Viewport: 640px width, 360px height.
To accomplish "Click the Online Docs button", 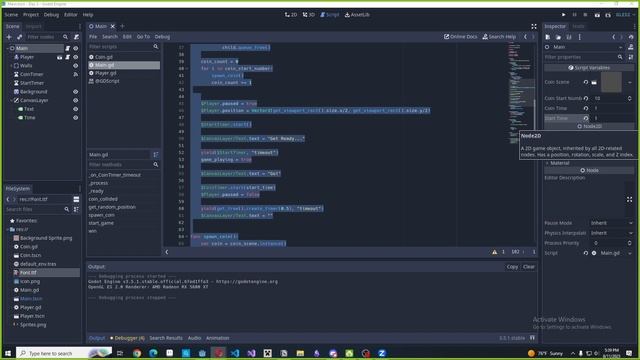I will (x=460, y=37).
